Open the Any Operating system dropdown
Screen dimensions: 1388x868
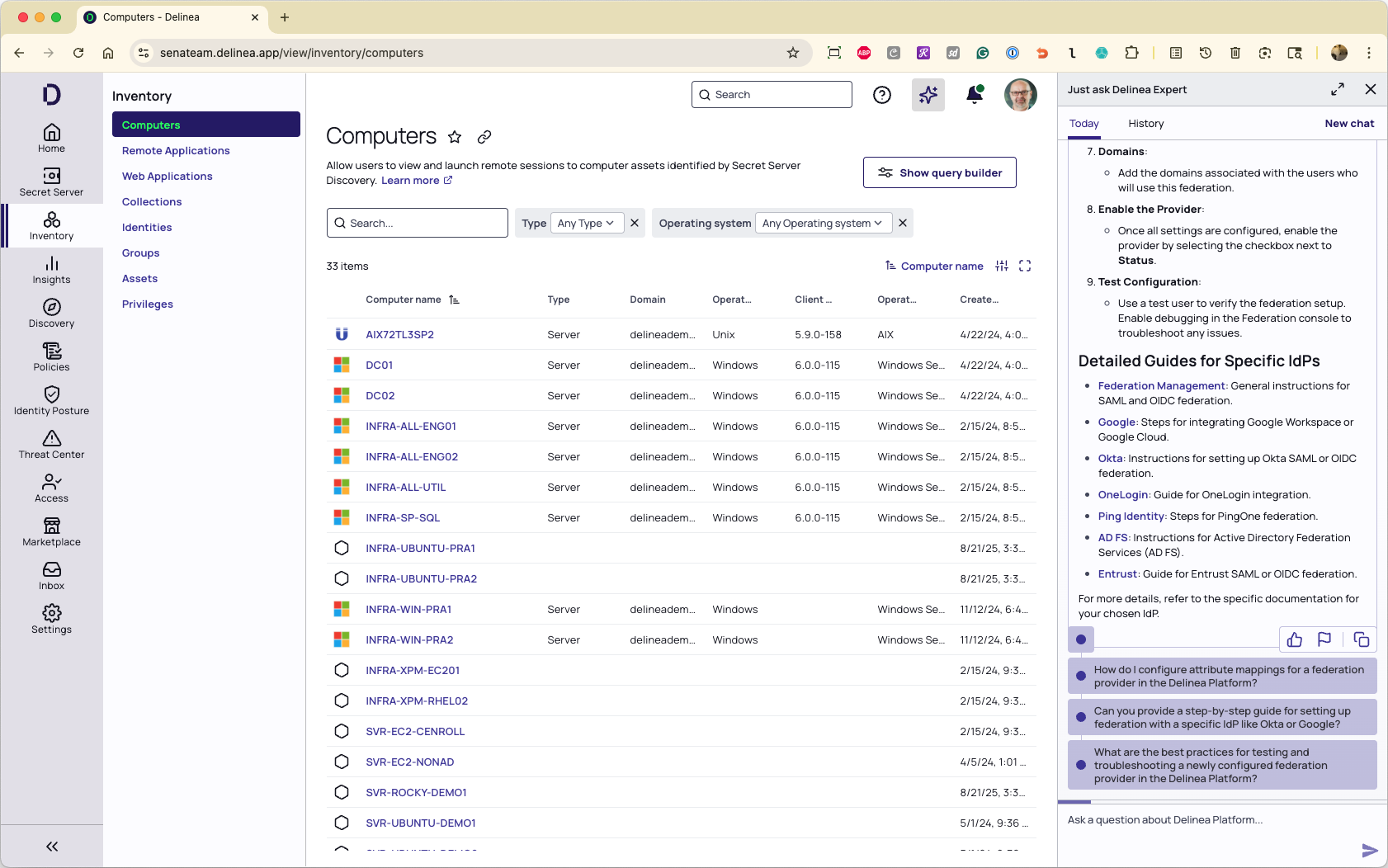(x=822, y=223)
